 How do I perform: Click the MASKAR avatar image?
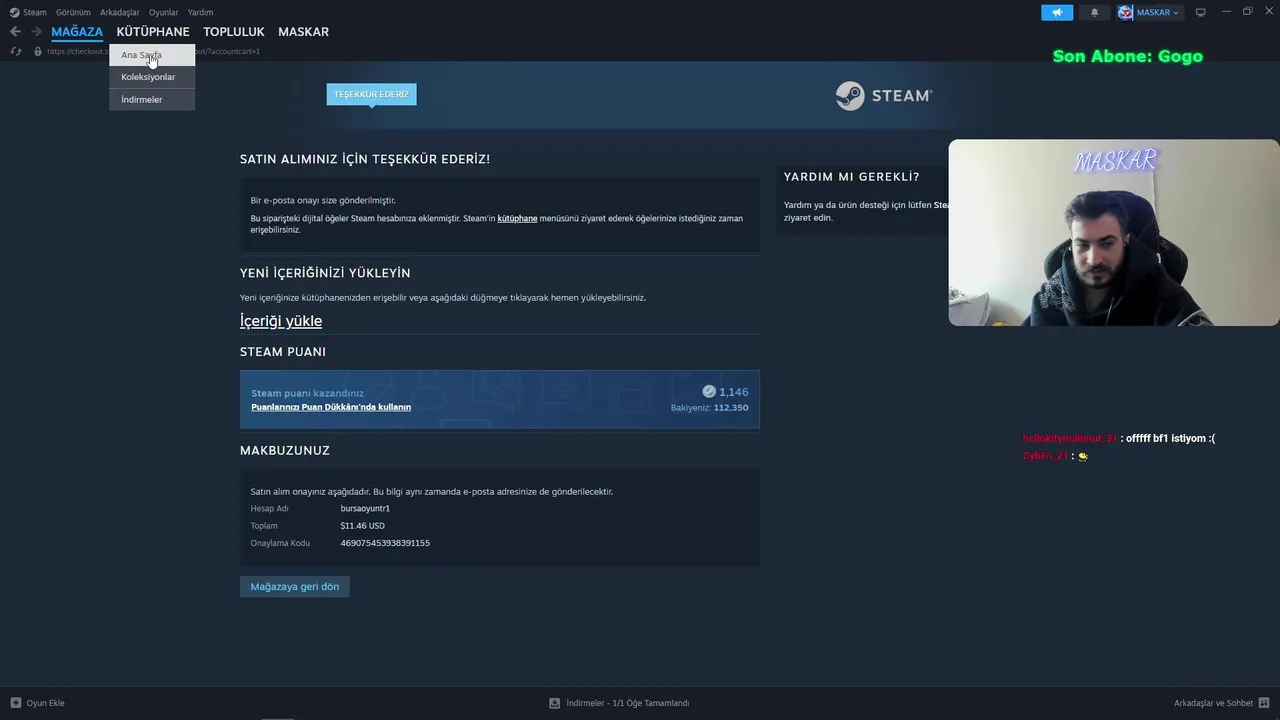pos(1125,12)
